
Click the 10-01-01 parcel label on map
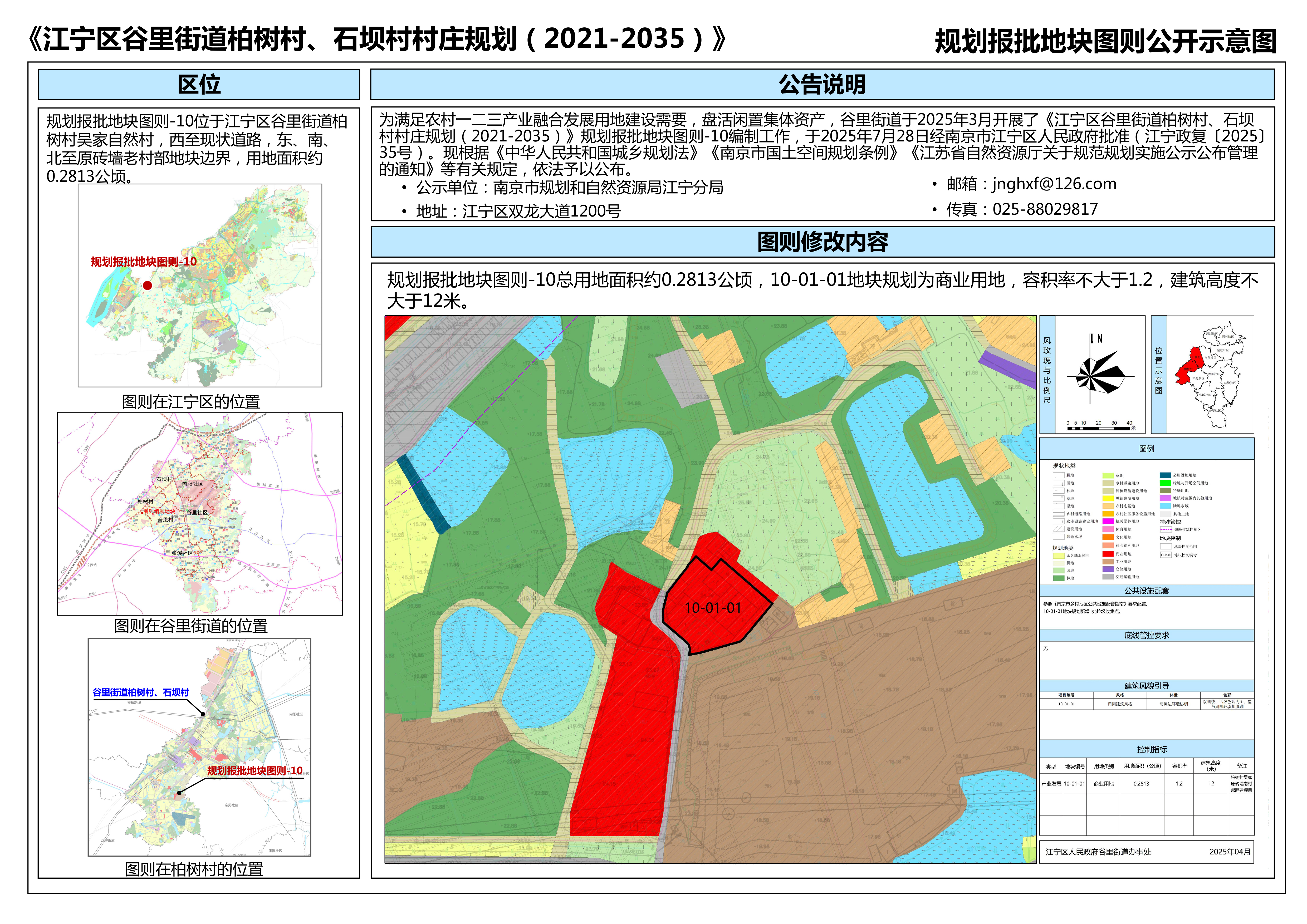(713, 608)
